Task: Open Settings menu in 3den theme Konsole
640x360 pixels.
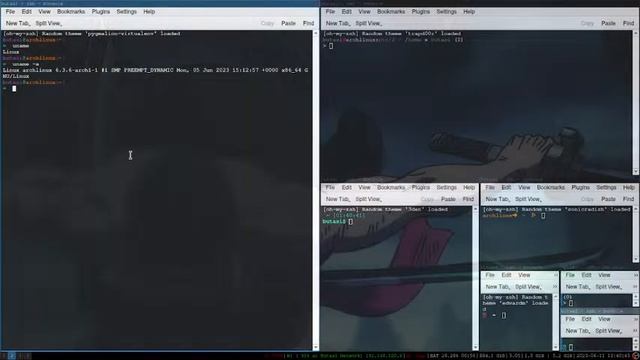Action: pos(447,187)
